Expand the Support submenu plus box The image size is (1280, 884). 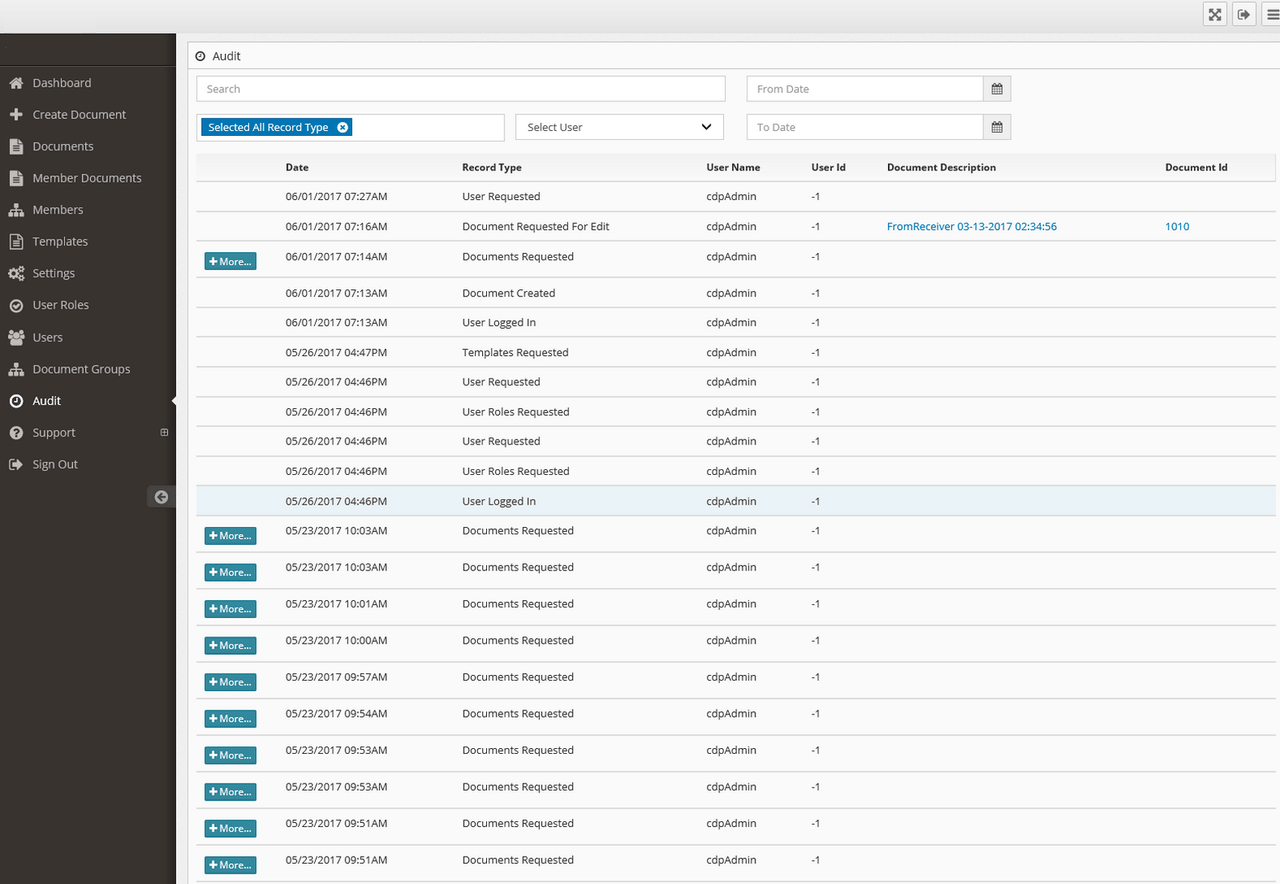pos(164,433)
